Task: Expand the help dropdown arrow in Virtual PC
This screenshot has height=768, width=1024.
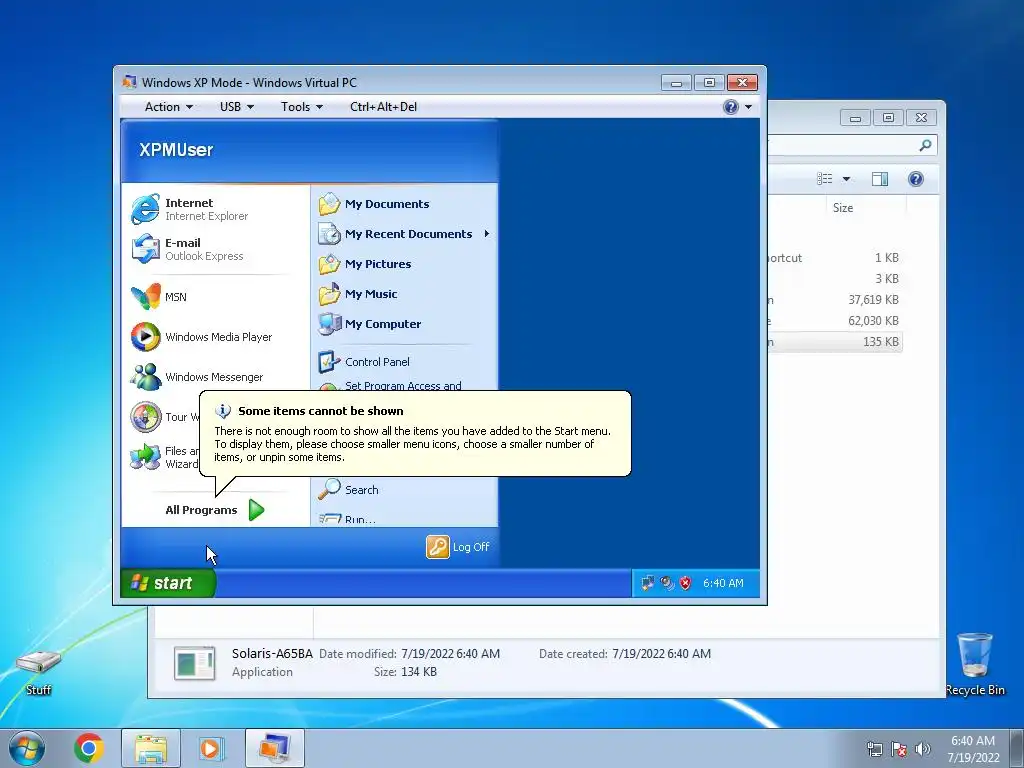Action: point(748,106)
